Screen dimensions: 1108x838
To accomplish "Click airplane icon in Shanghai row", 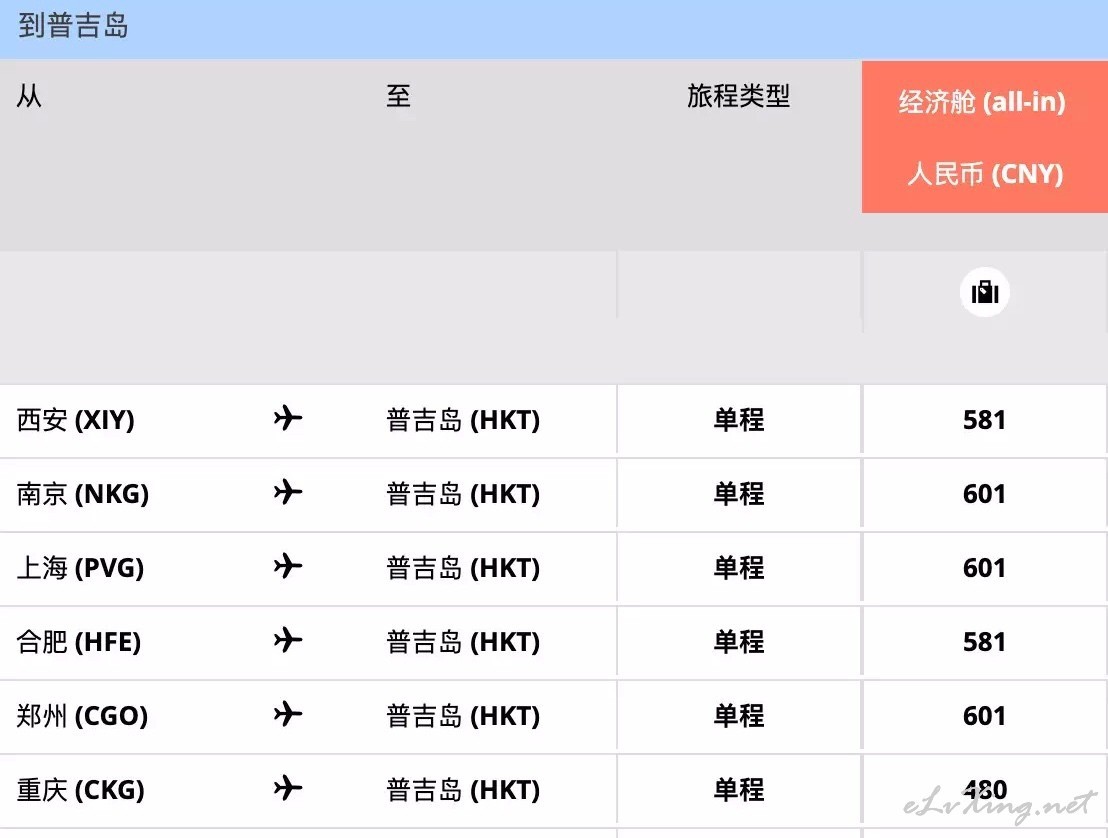I will 288,566.
